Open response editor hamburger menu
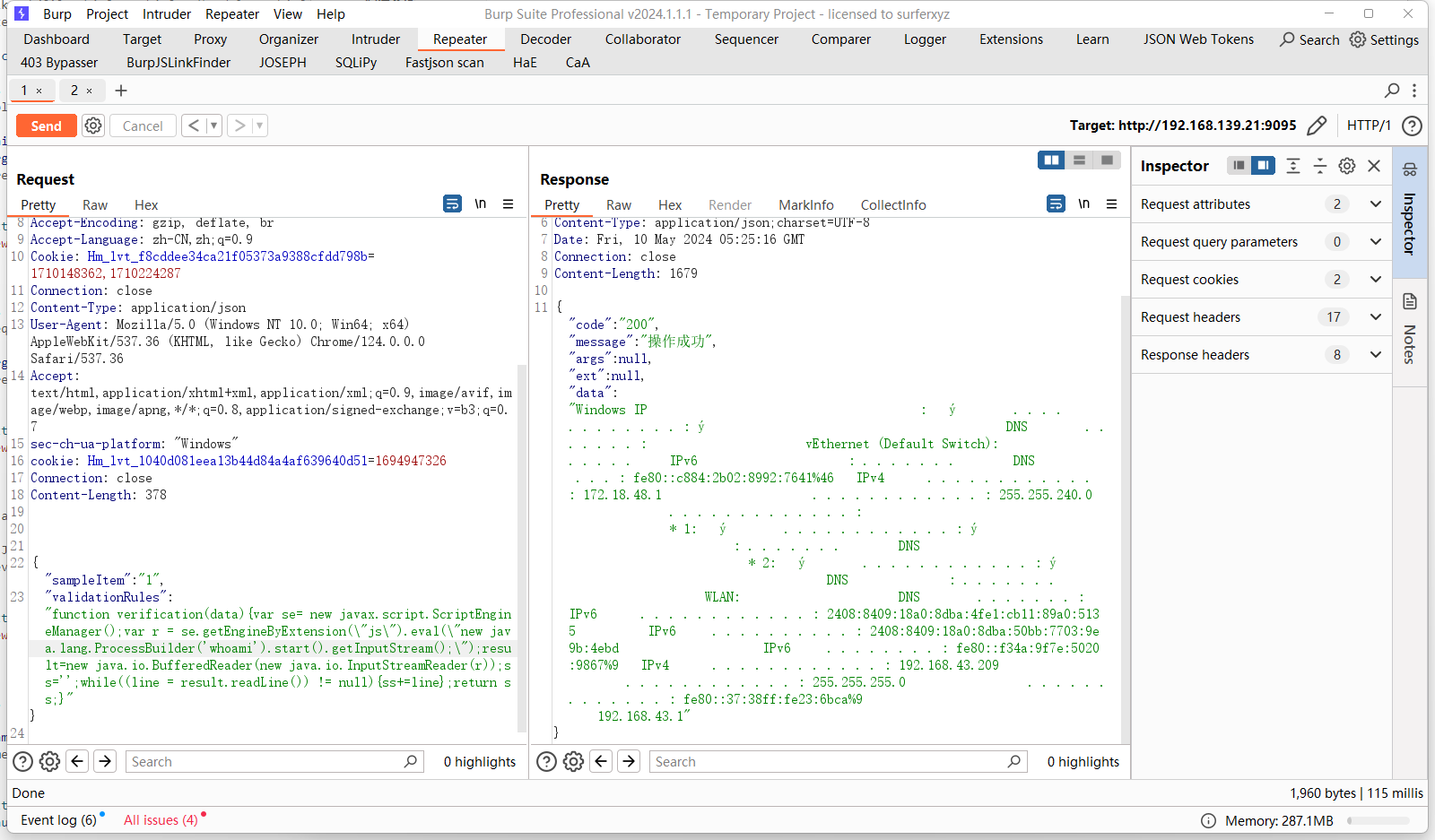The width and height of the screenshot is (1435, 840). click(1111, 204)
